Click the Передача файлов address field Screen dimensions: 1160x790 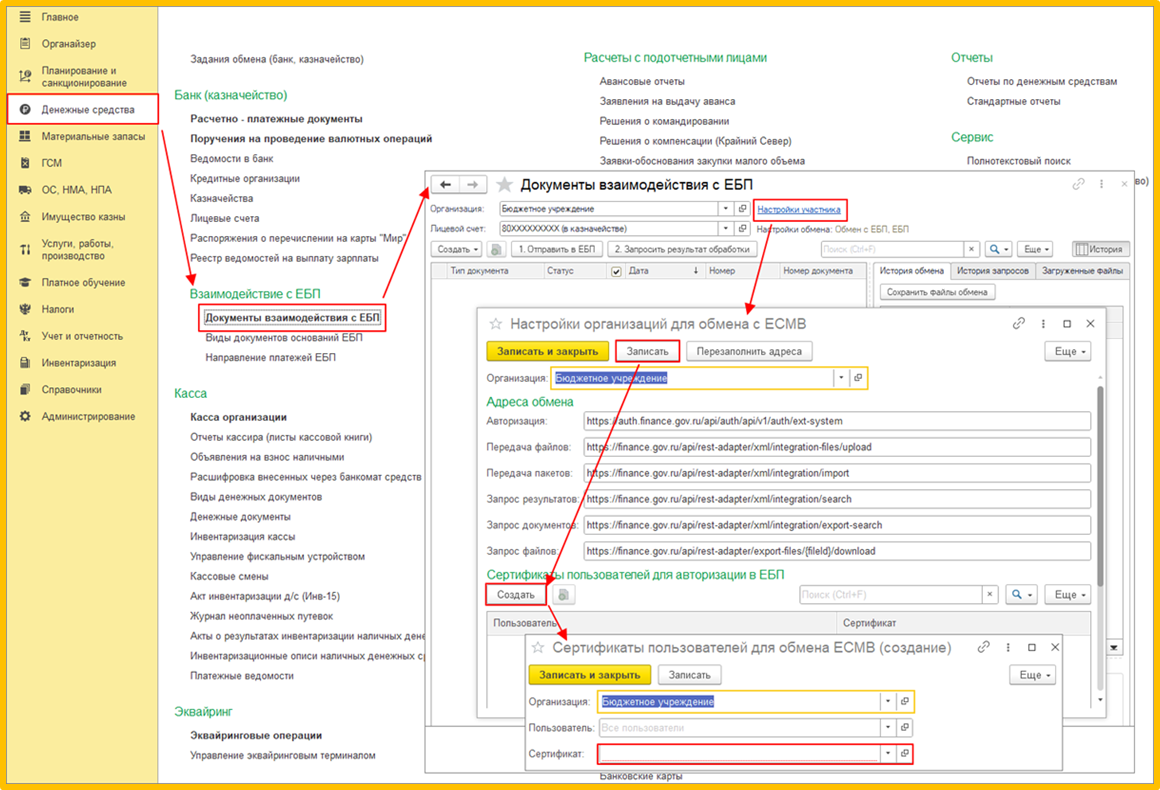tap(837, 447)
